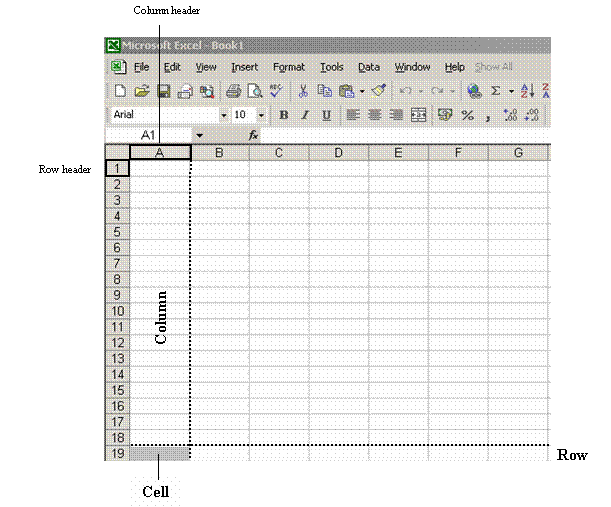Apply Percent style icon
This screenshot has height=507, width=611.
467,115
